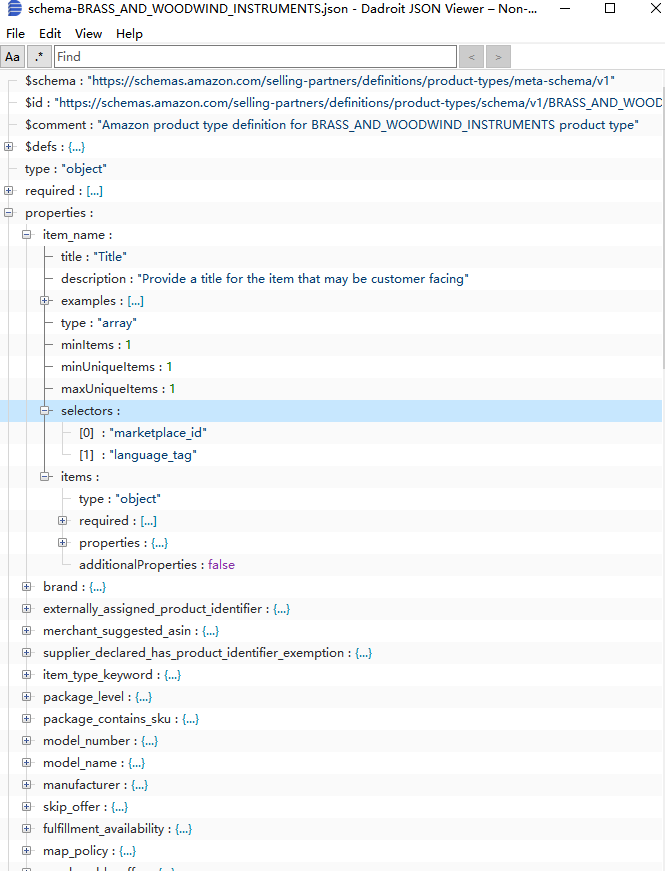The height and width of the screenshot is (871, 665).
Task: Go to next search result
Action: [x=498, y=57]
